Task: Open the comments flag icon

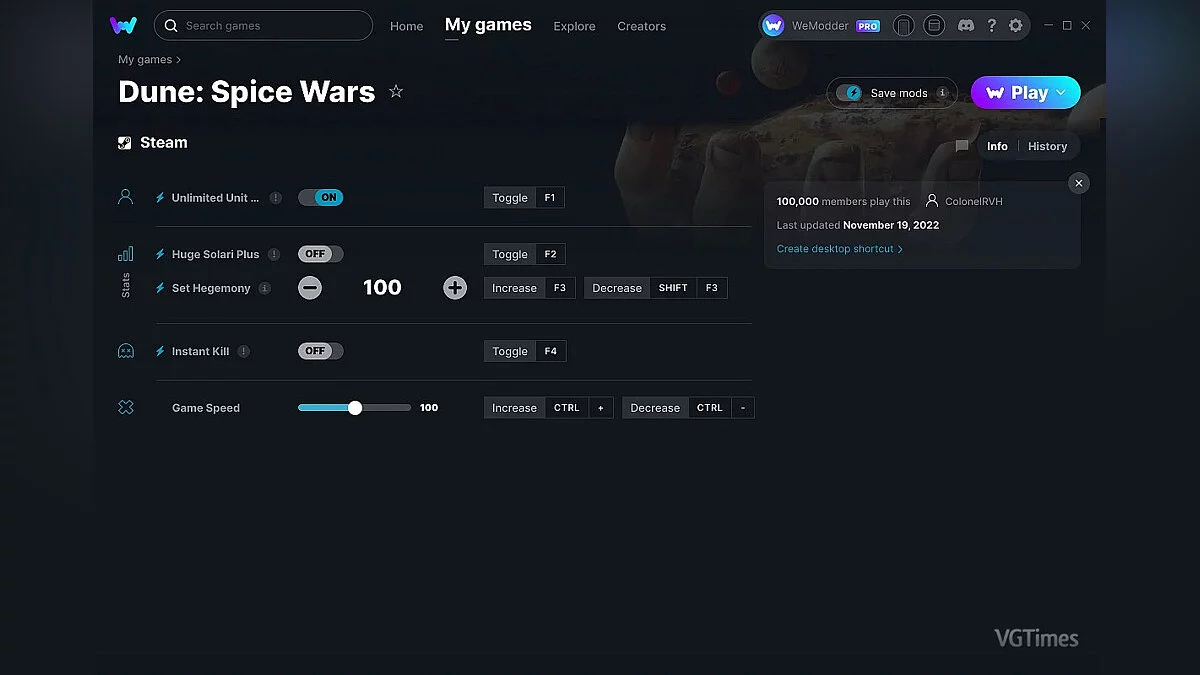Action: pyautogui.click(x=962, y=146)
